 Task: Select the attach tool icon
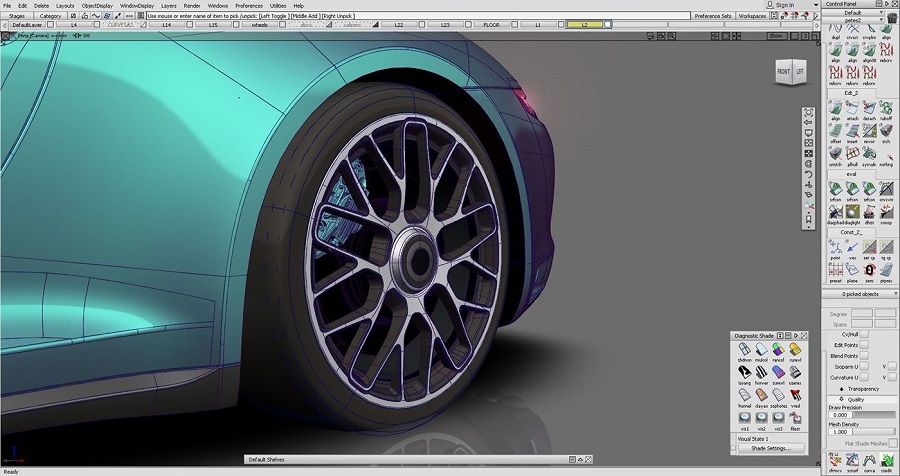853,107
